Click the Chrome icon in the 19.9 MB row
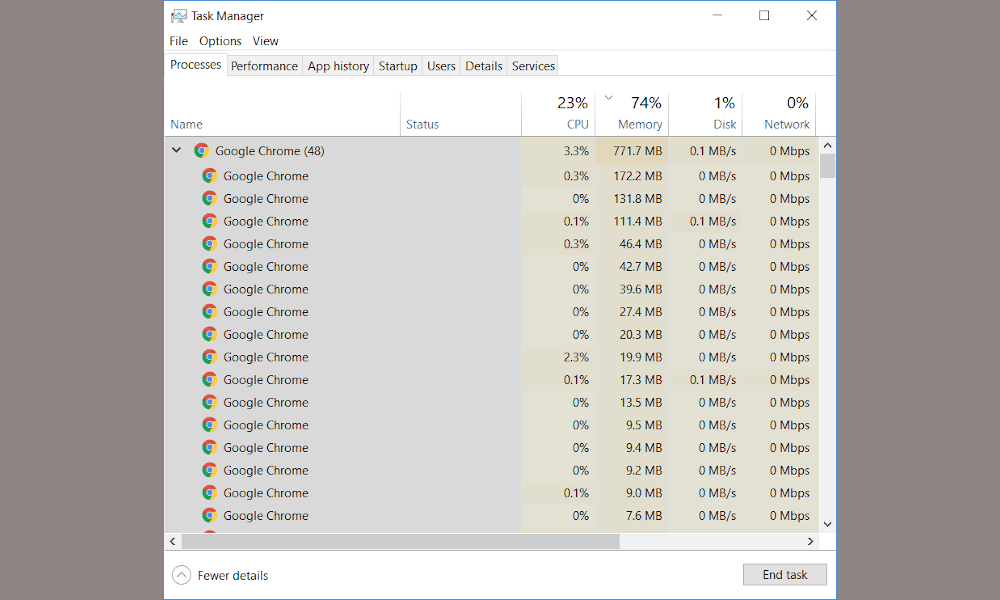 [x=209, y=357]
